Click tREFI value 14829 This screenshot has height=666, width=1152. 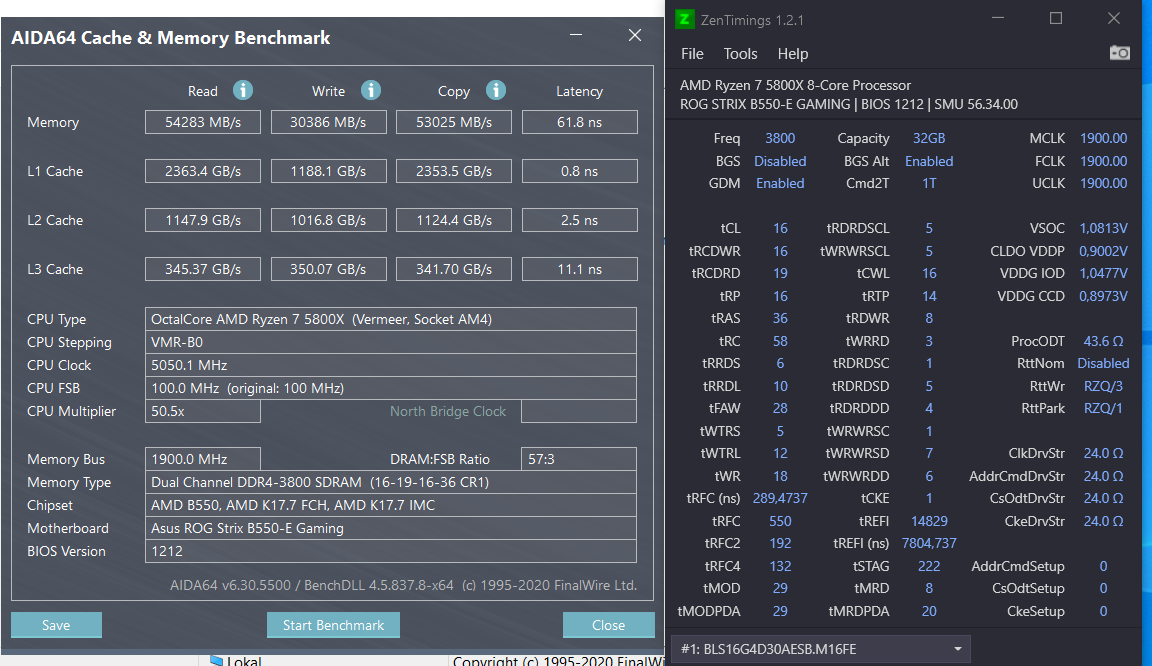(x=929, y=521)
